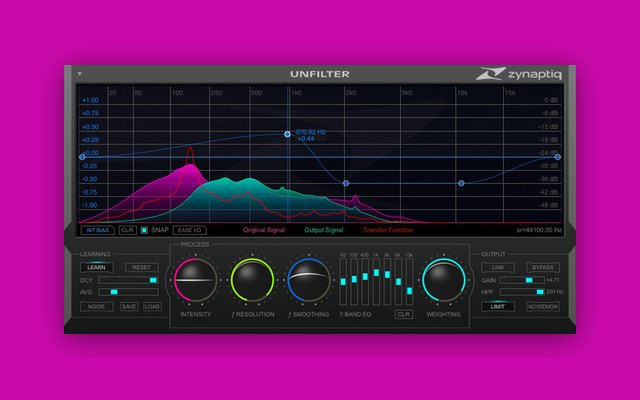Adjust the DCY slider
640x400 pixels.
[x=128, y=280]
